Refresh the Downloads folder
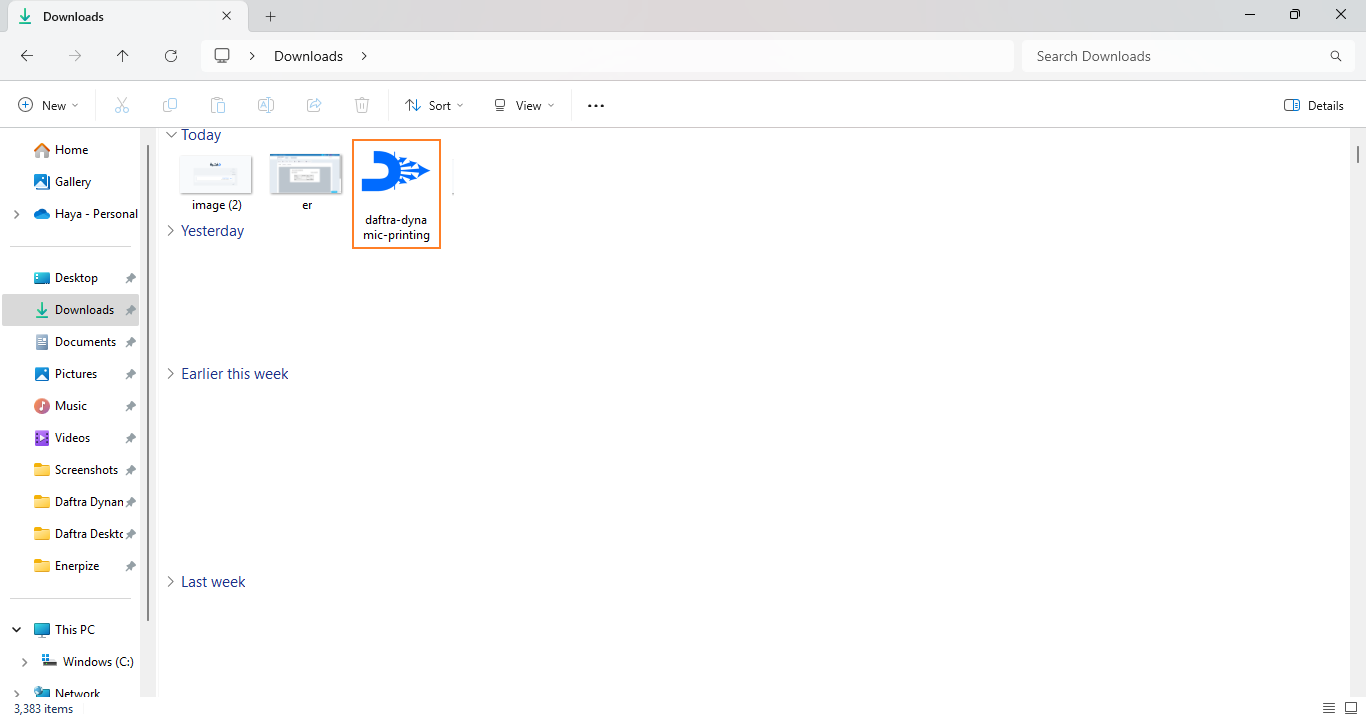 171,56
